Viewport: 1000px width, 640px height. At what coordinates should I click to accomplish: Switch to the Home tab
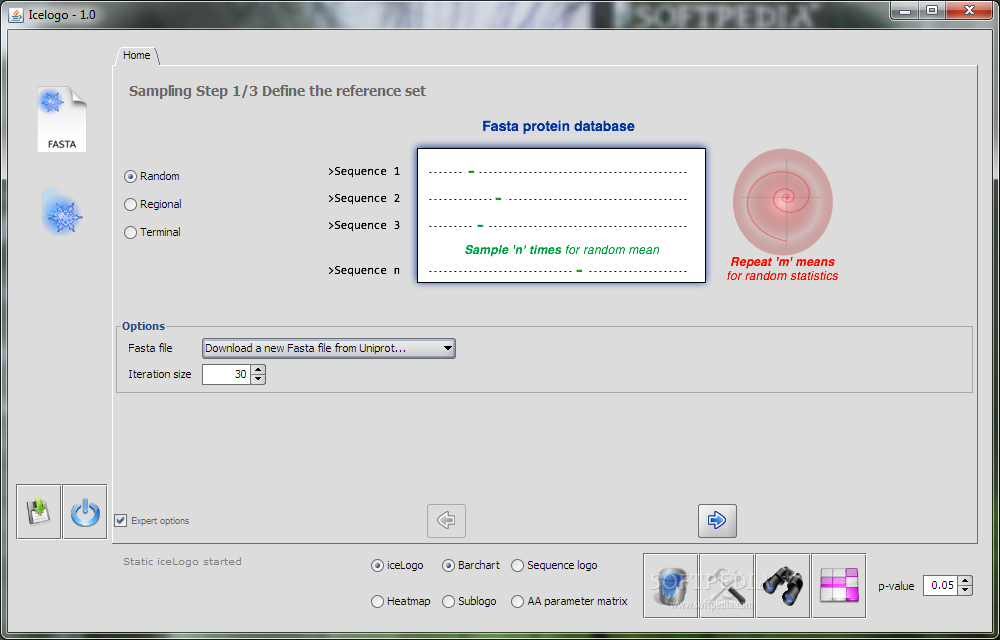click(136, 55)
